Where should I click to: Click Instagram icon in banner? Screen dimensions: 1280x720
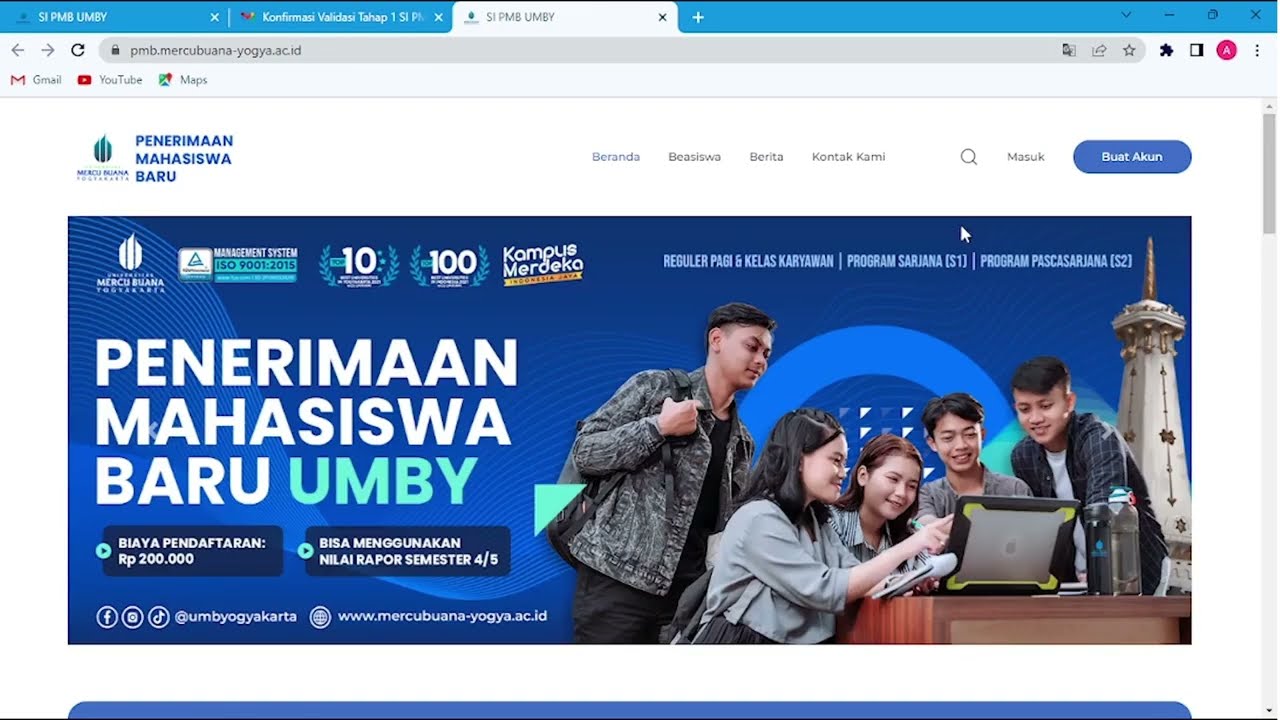(133, 617)
